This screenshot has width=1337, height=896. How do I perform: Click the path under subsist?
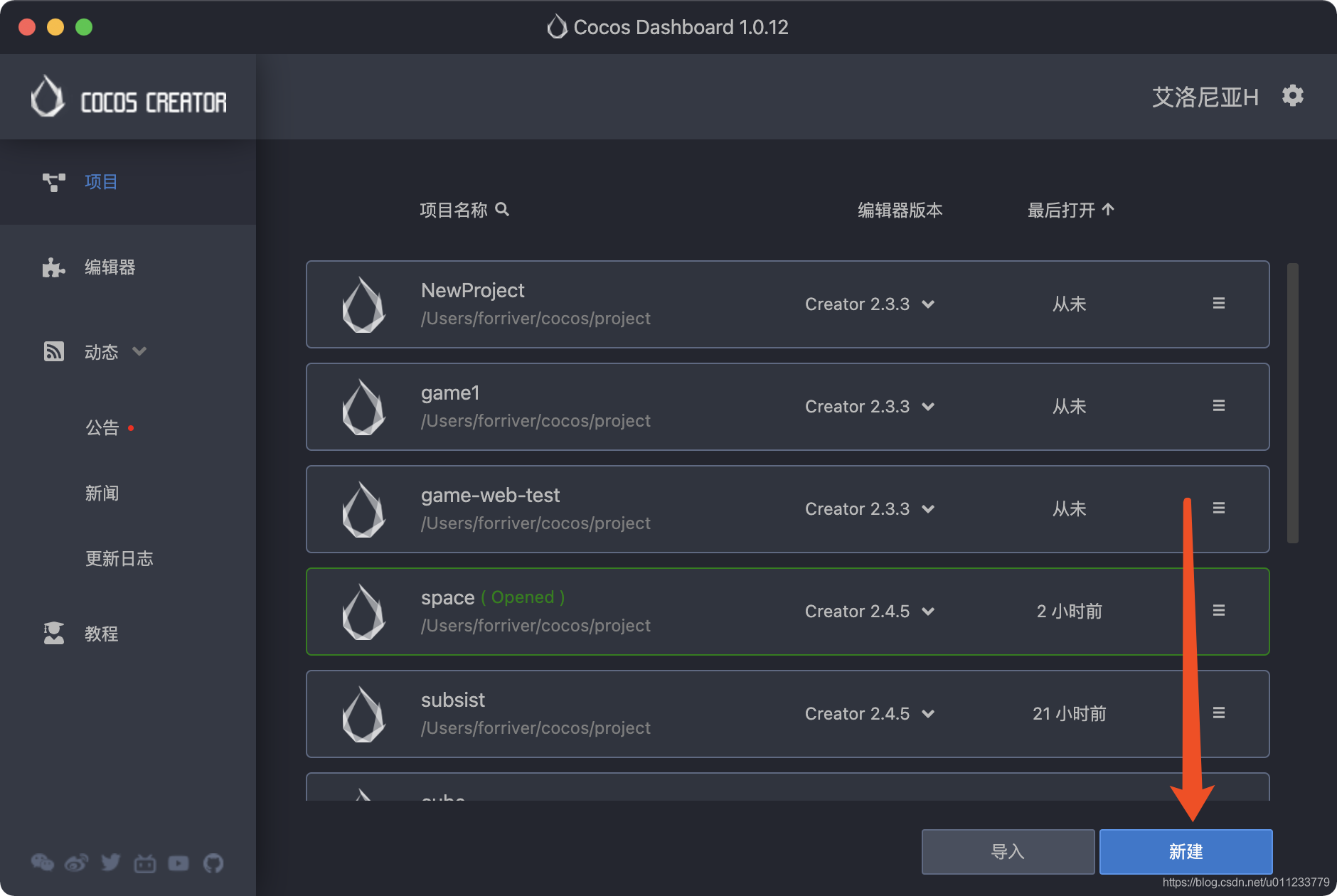click(536, 728)
